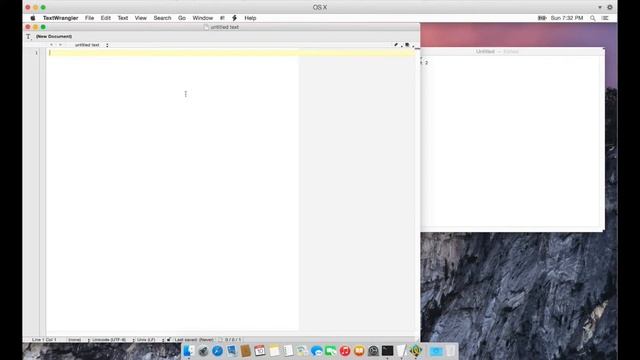The height and width of the screenshot is (360, 640).
Task: Open TextEdit from the Dock
Action: (402, 351)
